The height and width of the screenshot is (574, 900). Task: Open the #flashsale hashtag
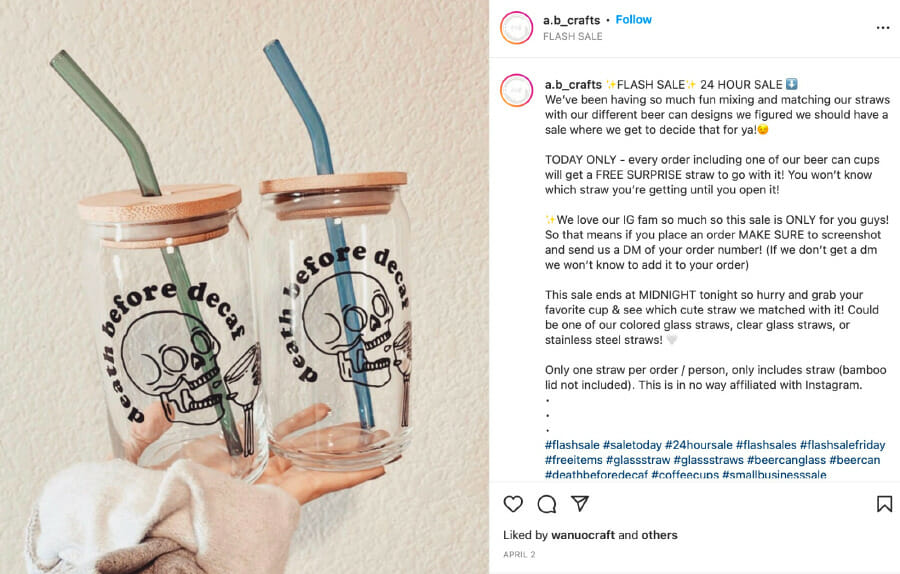pyautogui.click(x=572, y=445)
